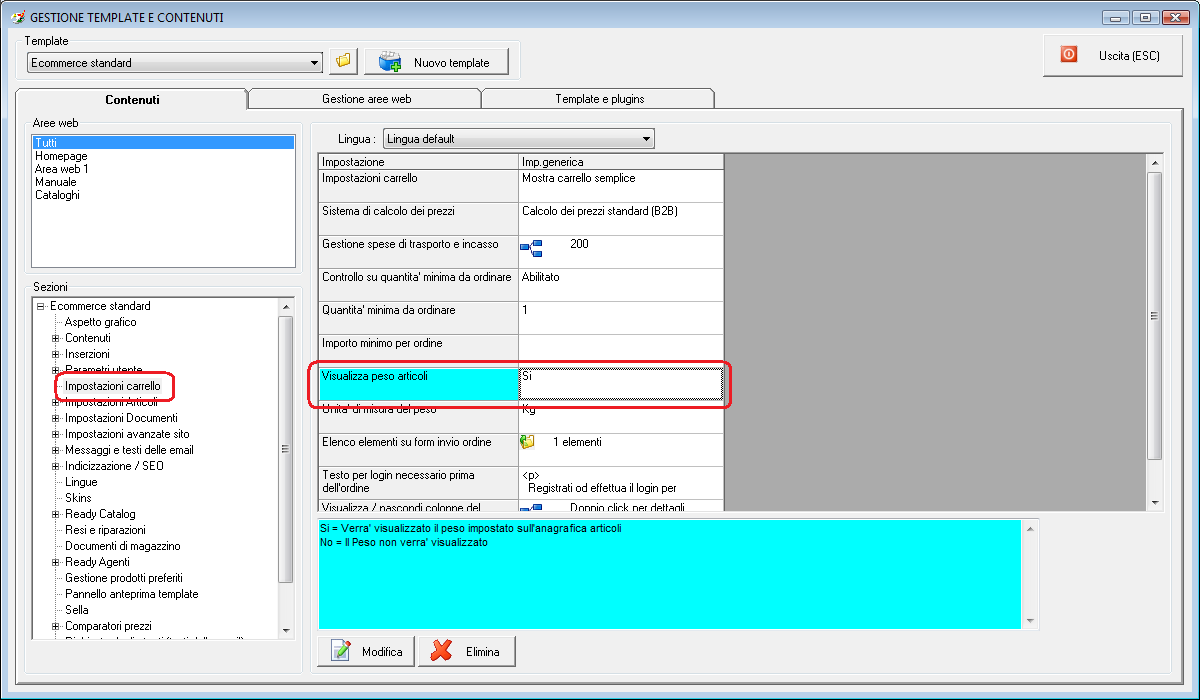Click the Sezioni tree scrollbar down arrow
Screen dimensions: 1200x700
[x=286, y=631]
